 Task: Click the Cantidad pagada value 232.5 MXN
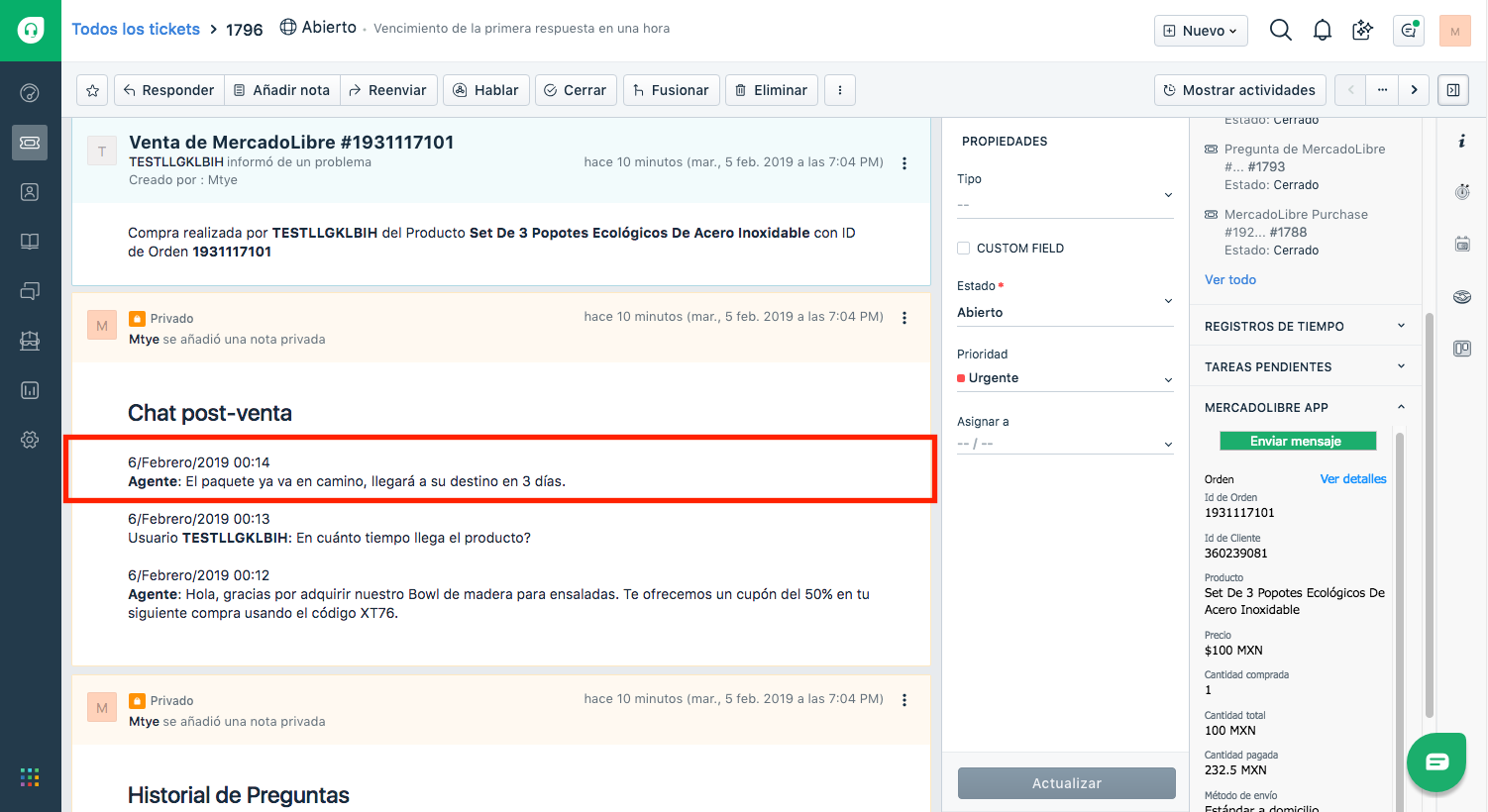point(1235,769)
